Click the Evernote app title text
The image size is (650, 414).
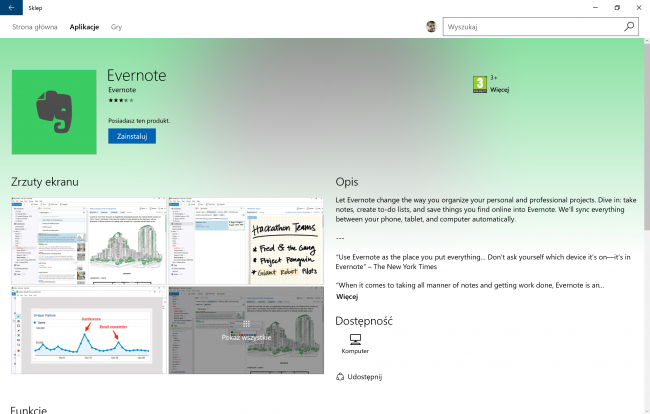click(136, 75)
